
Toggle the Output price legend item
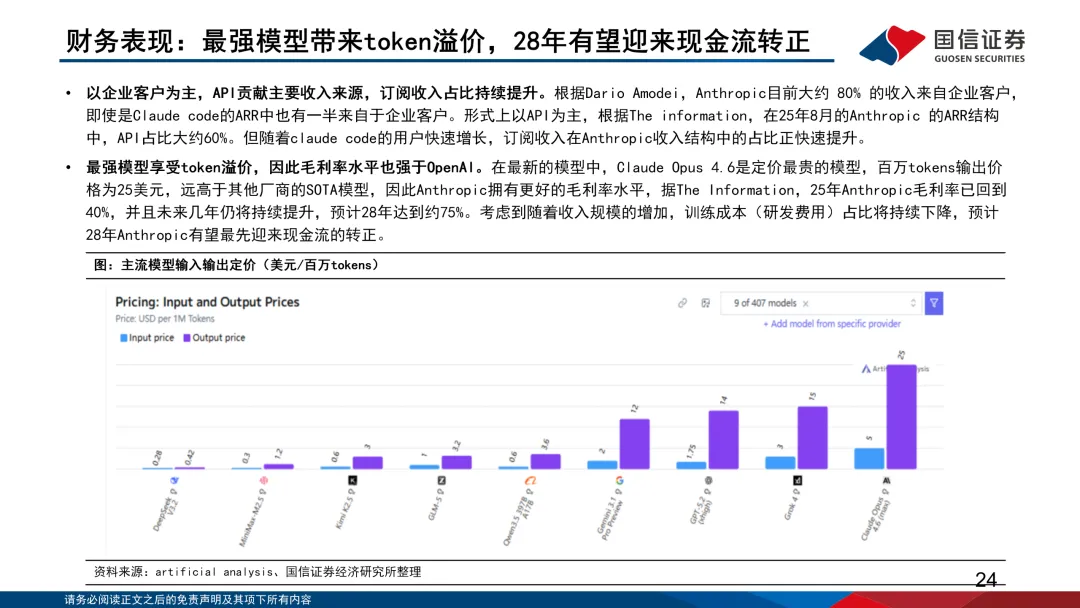click(214, 337)
